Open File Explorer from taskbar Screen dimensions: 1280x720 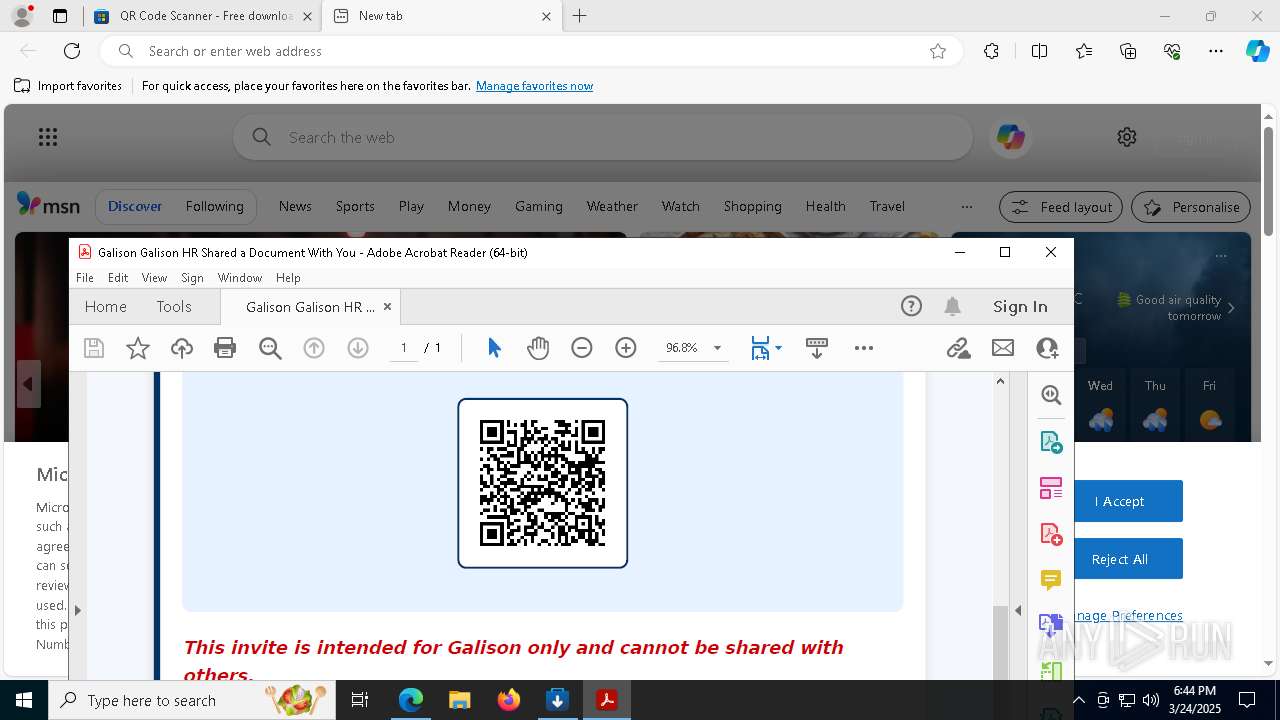click(x=460, y=700)
